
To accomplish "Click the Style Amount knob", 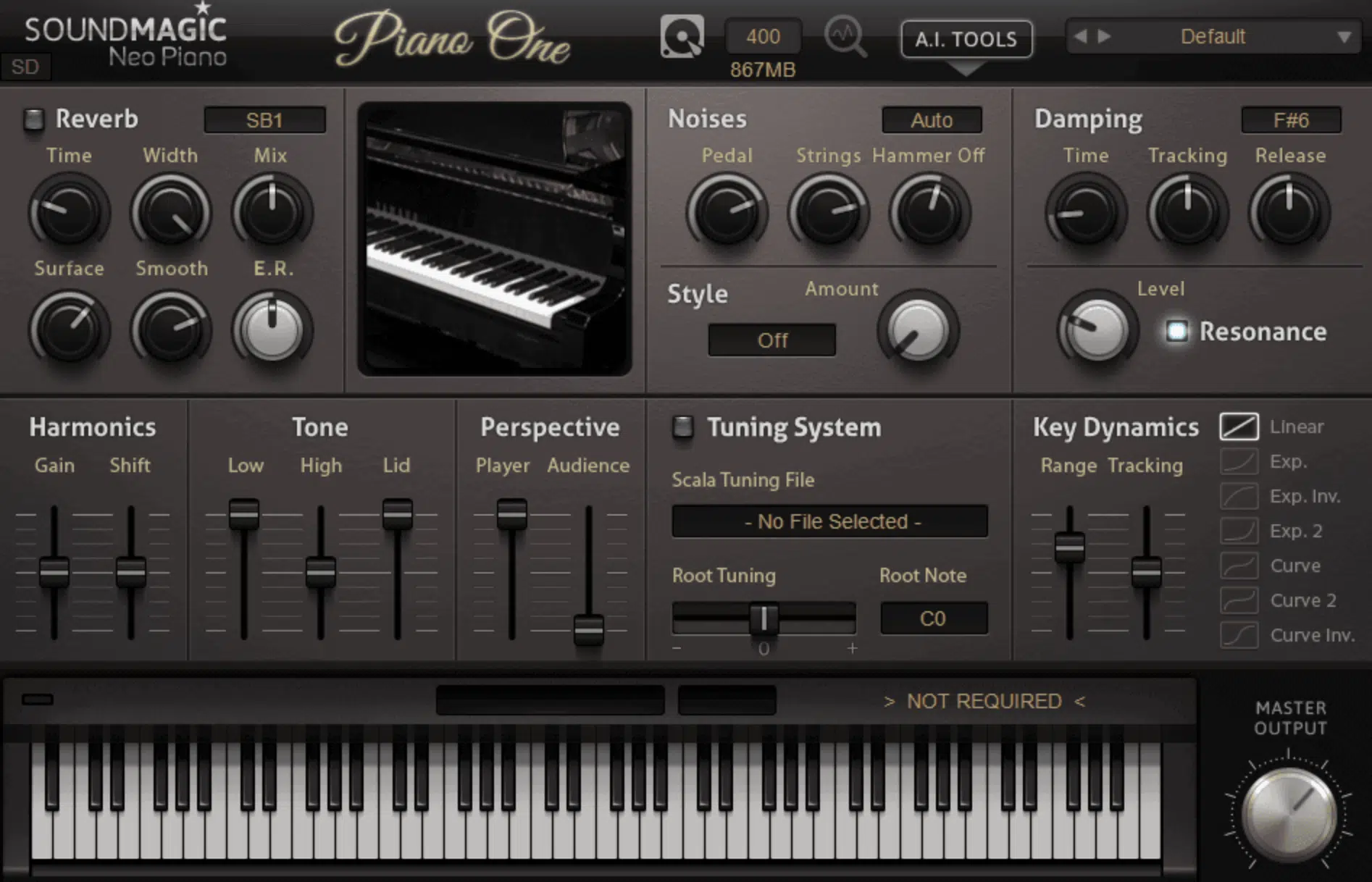I will [918, 330].
